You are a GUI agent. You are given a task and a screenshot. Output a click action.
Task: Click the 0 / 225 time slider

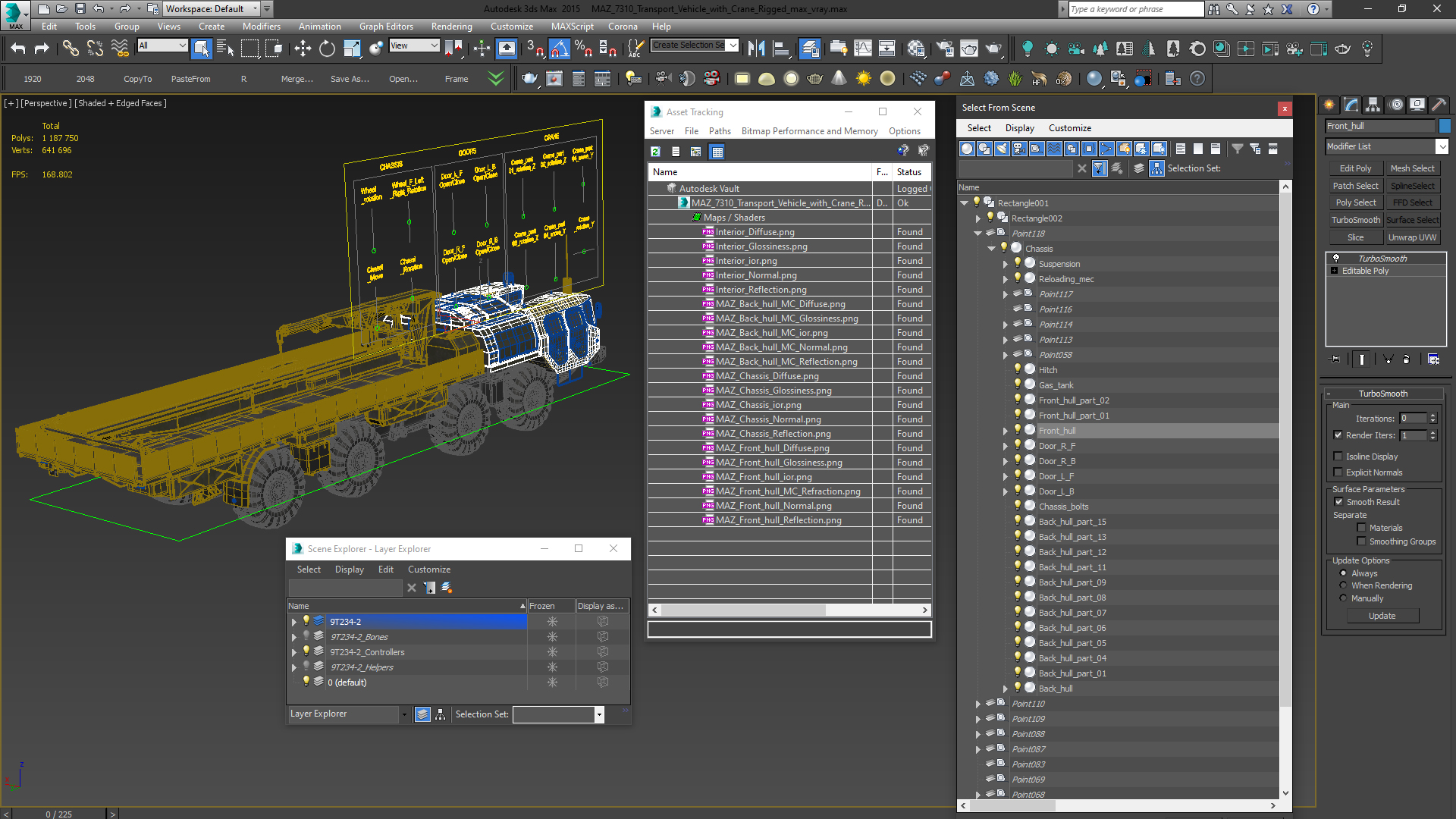pyautogui.click(x=59, y=814)
